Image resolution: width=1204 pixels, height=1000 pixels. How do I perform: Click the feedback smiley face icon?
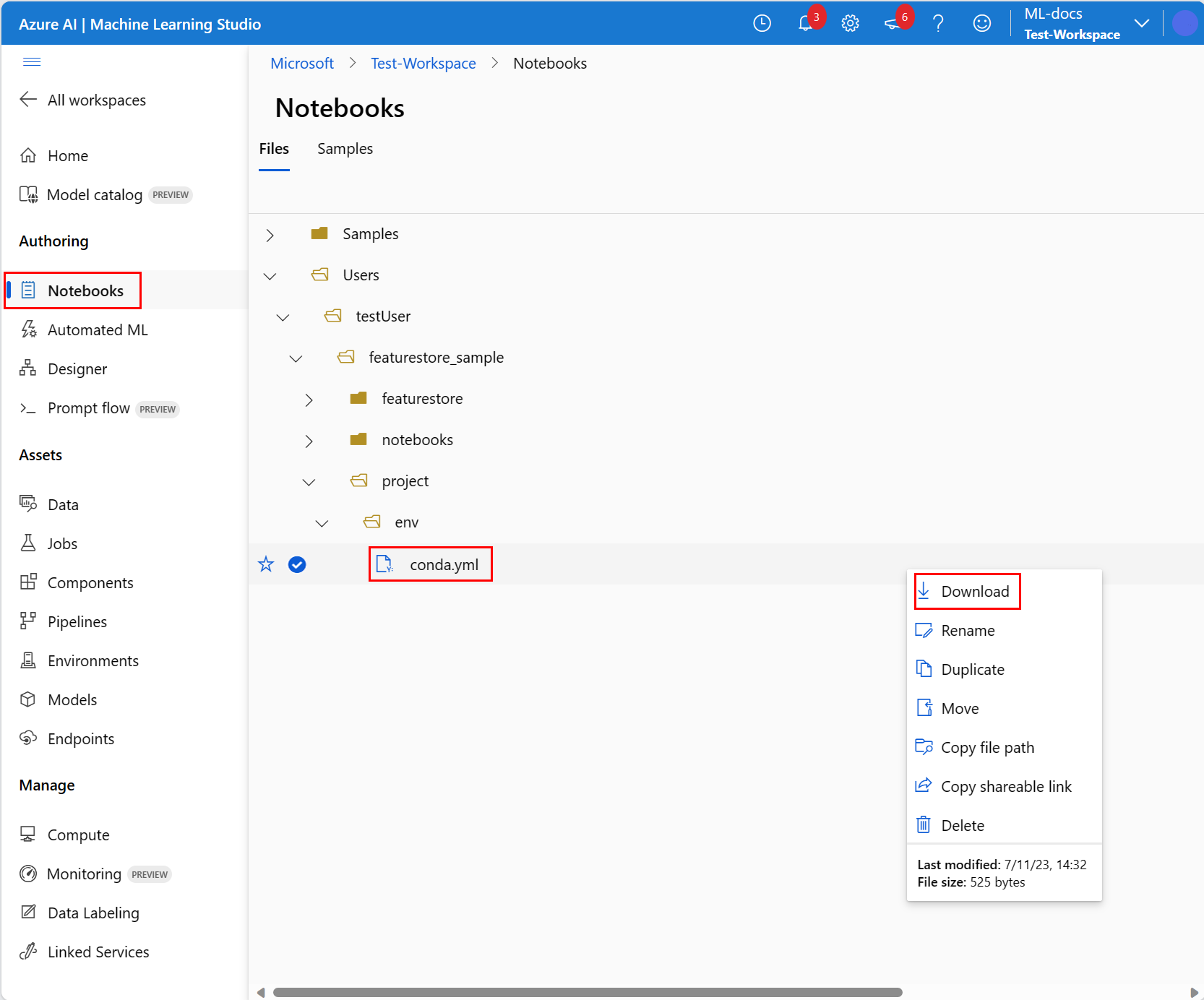pyautogui.click(x=981, y=24)
